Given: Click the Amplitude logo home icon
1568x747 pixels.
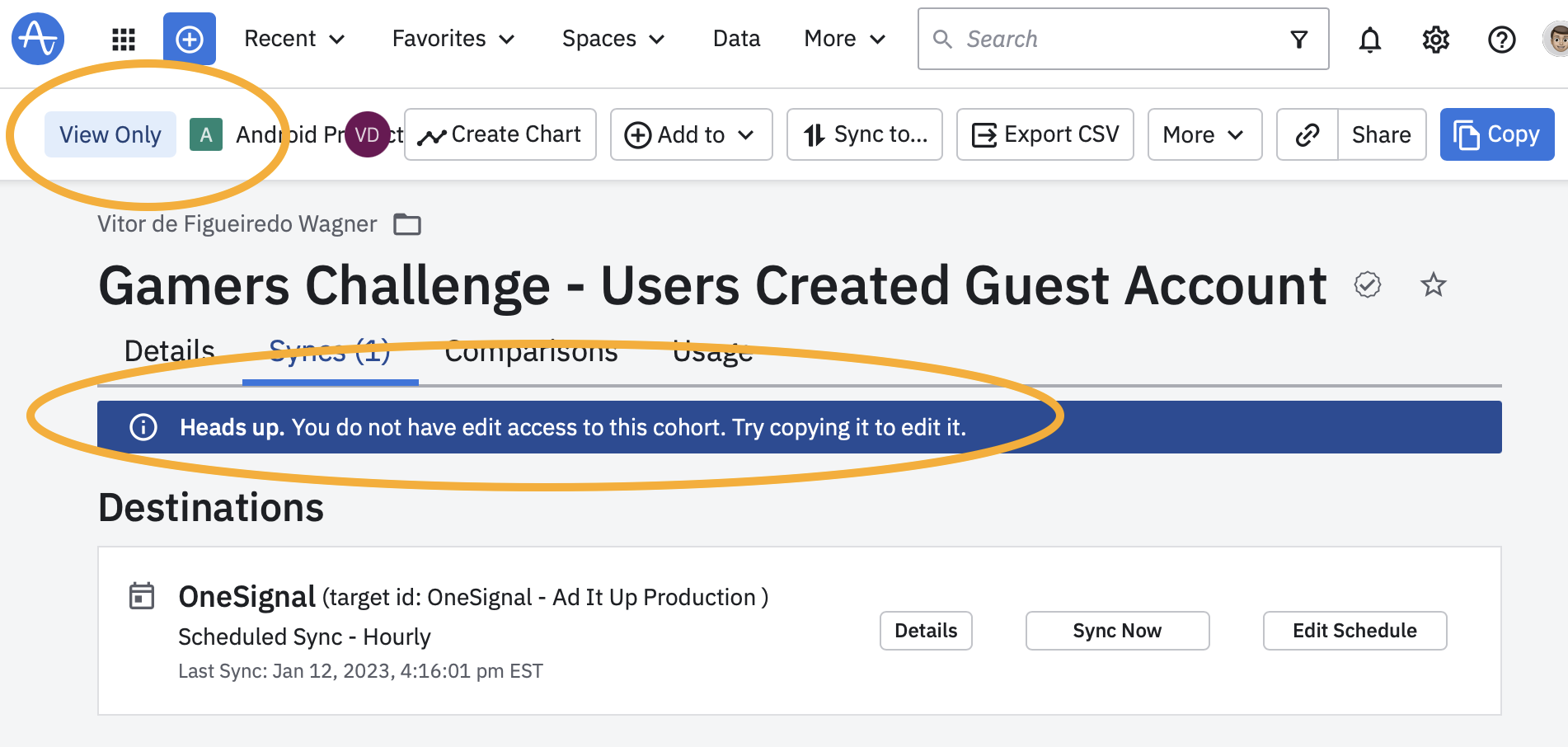Looking at the screenshot, I should coord(38,39).
